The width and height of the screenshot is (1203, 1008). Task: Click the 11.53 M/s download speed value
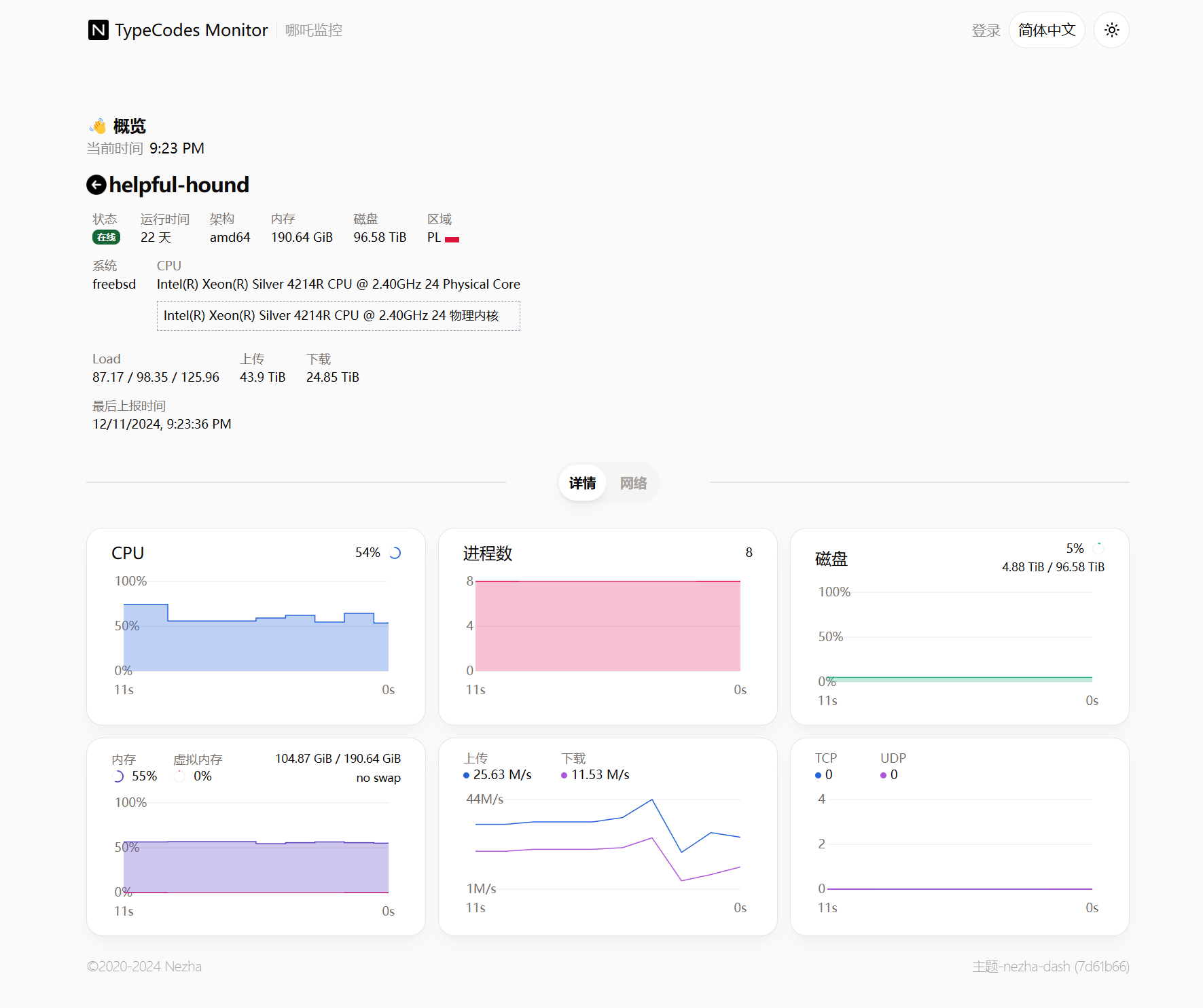coord(600,775)
